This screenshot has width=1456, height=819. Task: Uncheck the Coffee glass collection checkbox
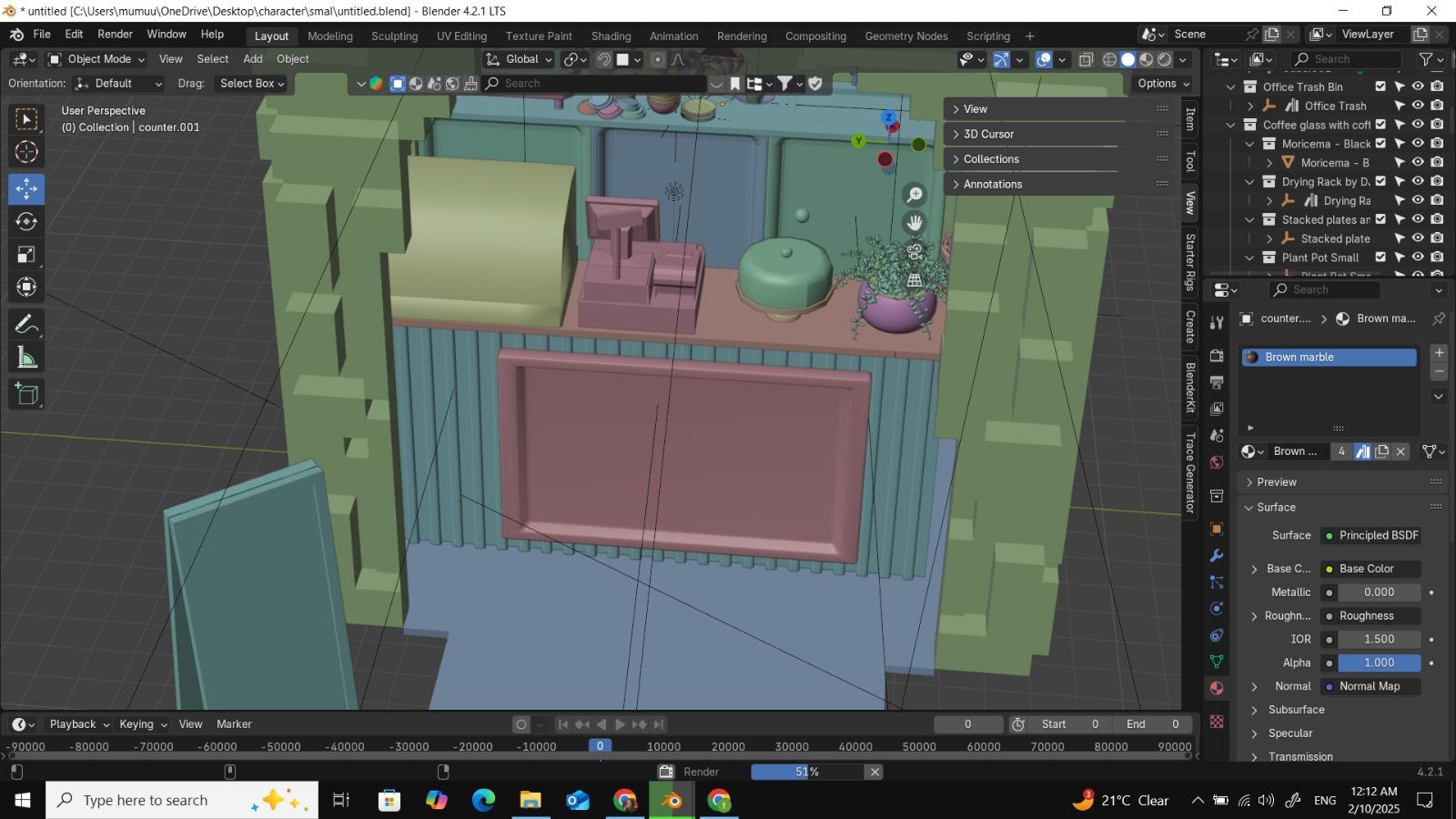(x=1380, y=125)
